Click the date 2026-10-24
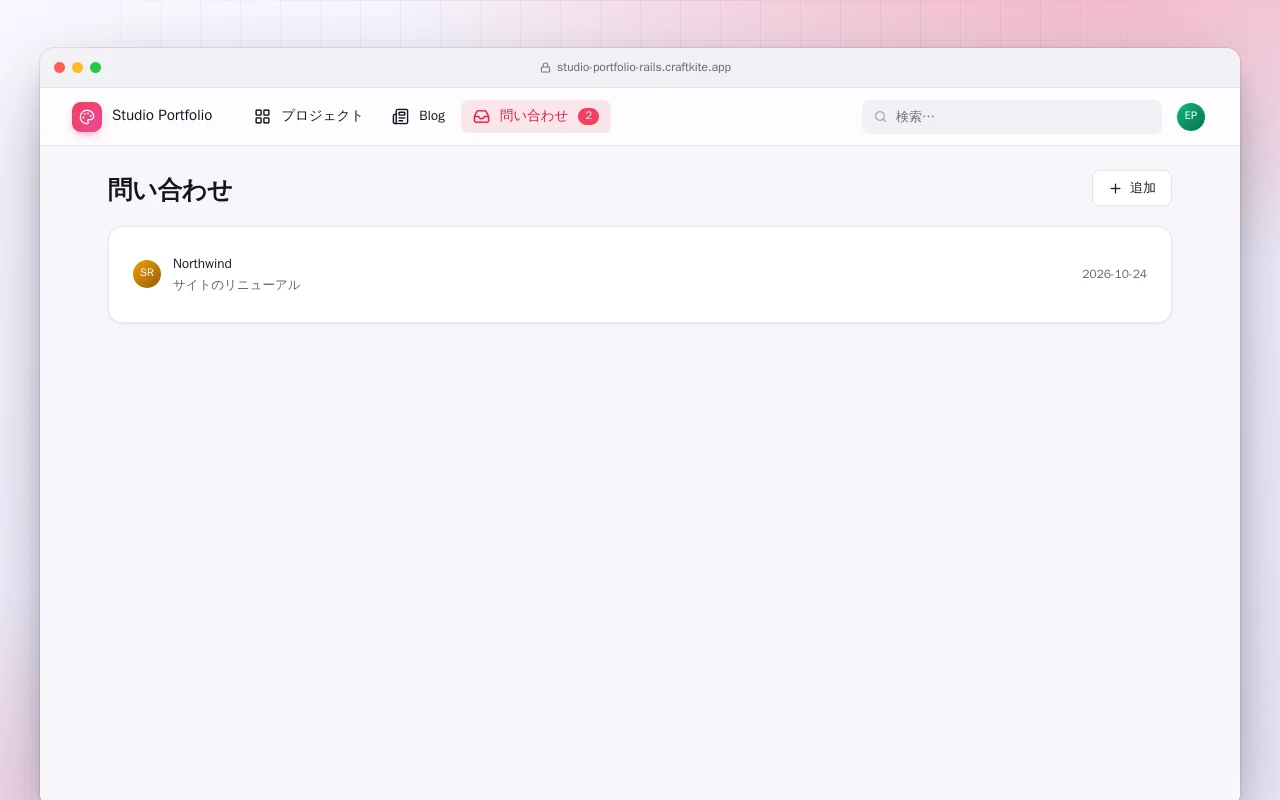The height and width of the screenshot is (800, 1280). [1114, 274]
